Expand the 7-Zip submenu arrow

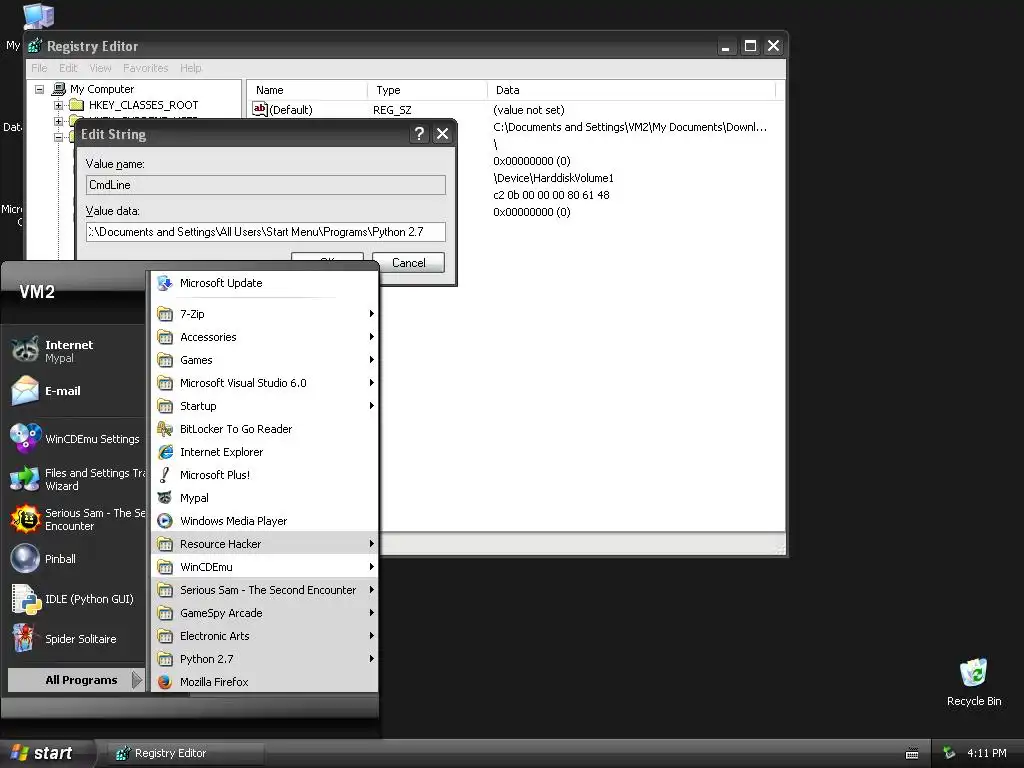point(372,314)
